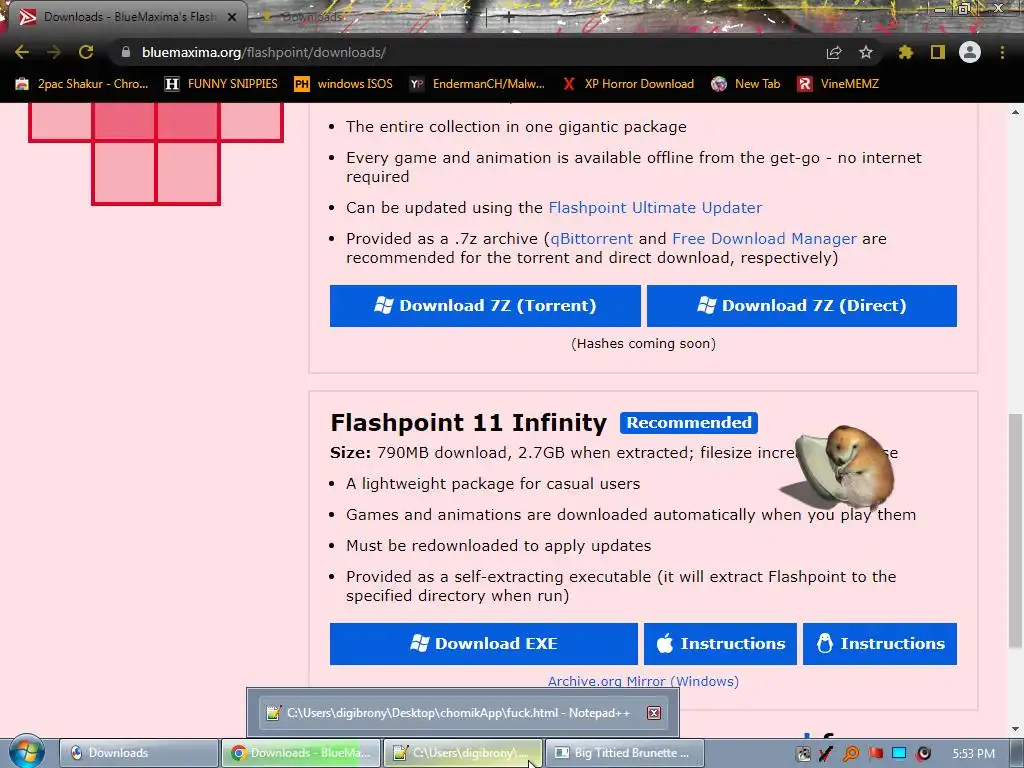Click the page vertical scrollbar thumb
This screenshot has height=768, width=1024.
click(1016, 529)
